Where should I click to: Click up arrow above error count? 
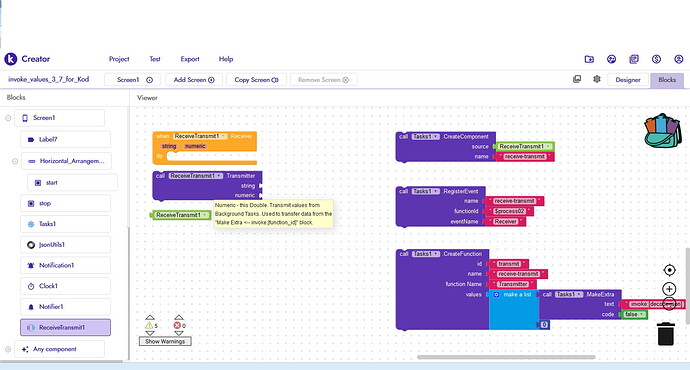(x=178, y=317)
